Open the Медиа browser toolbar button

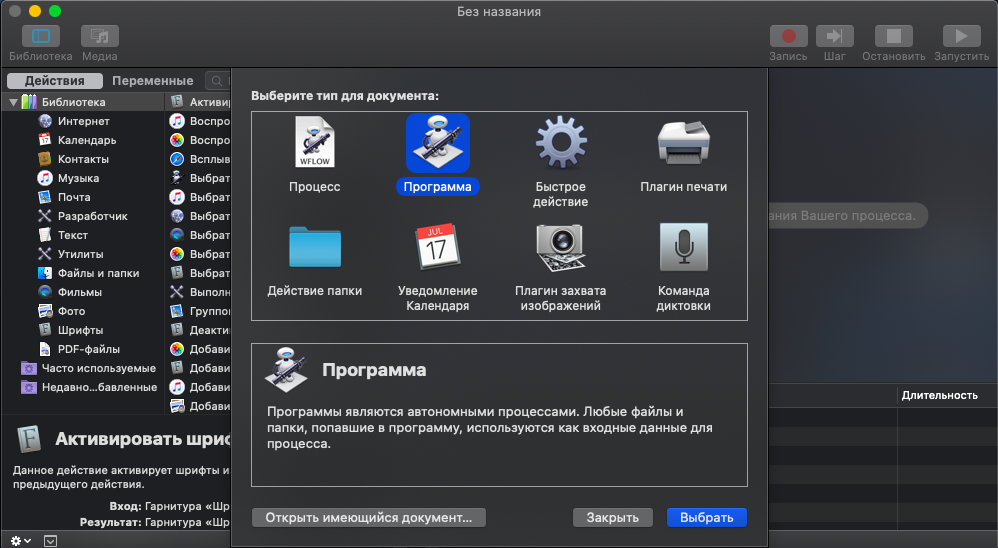99,36
